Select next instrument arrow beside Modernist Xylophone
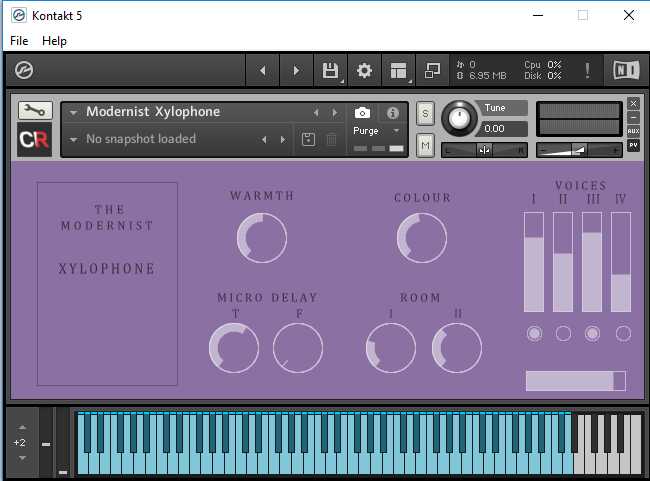The image size is (650, 481). (x=334, y=113)
